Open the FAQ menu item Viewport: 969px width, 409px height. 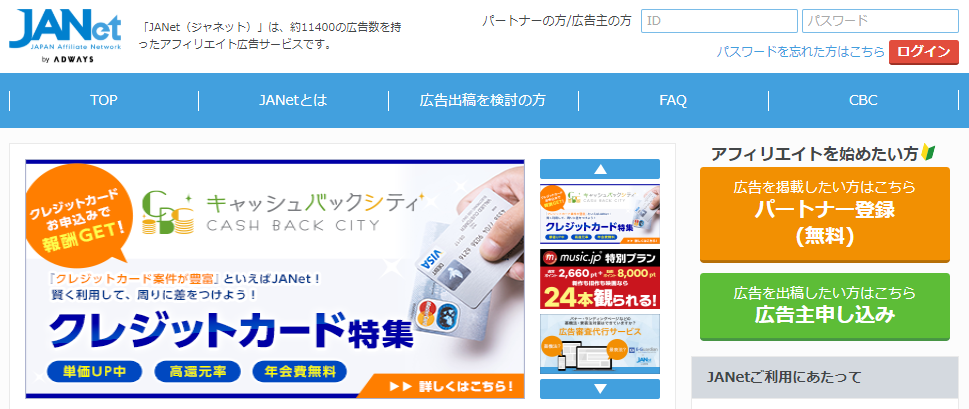point(673,100)
